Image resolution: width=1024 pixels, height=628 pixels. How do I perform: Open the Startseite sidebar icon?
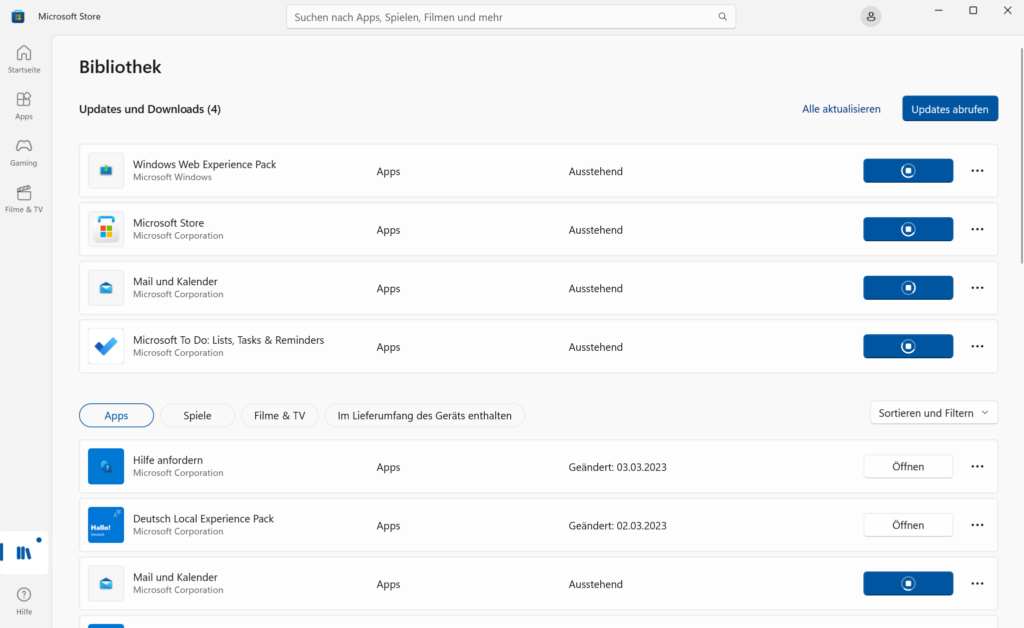(x=23, y=58)
